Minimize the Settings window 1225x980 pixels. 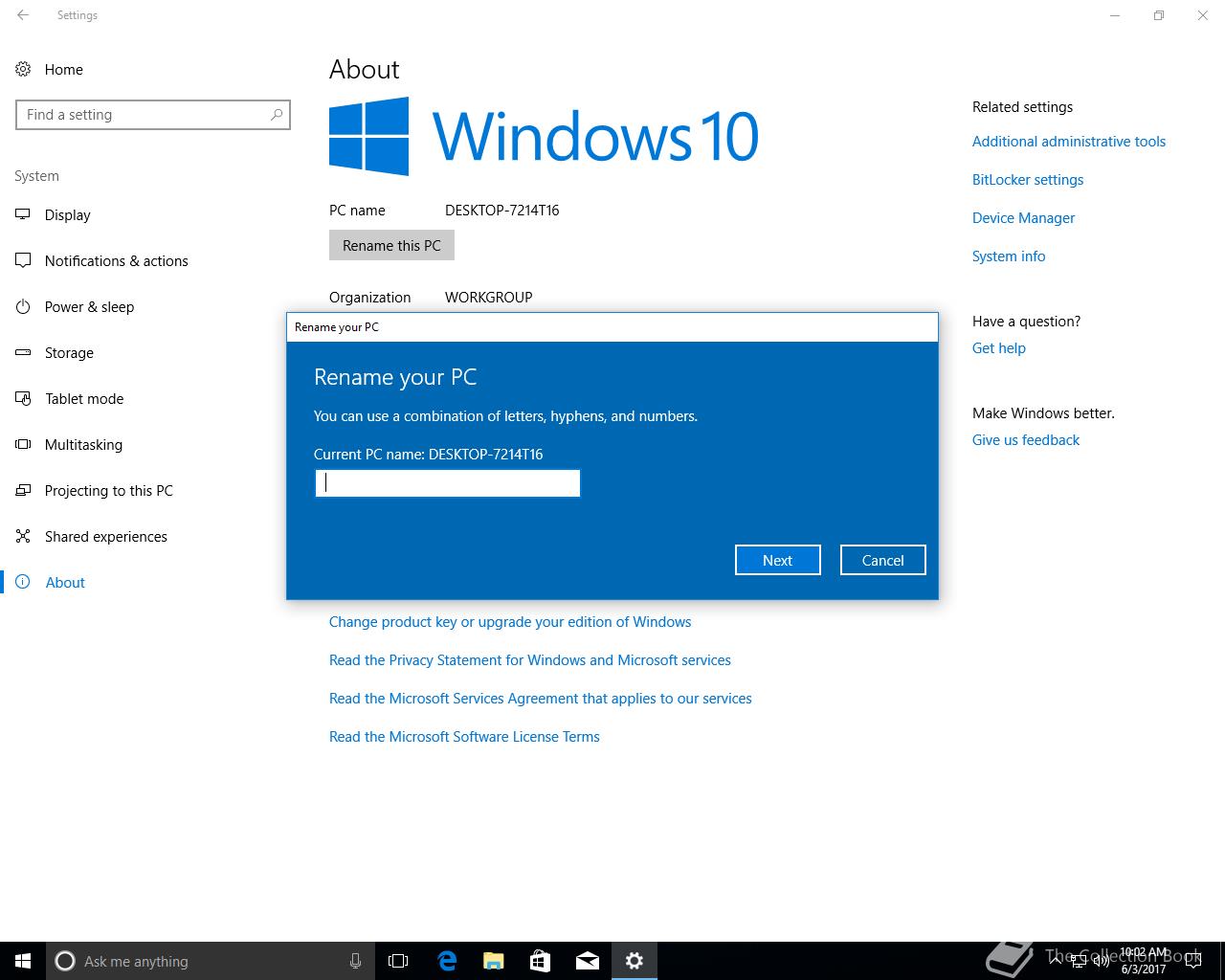pos(1115,15)
